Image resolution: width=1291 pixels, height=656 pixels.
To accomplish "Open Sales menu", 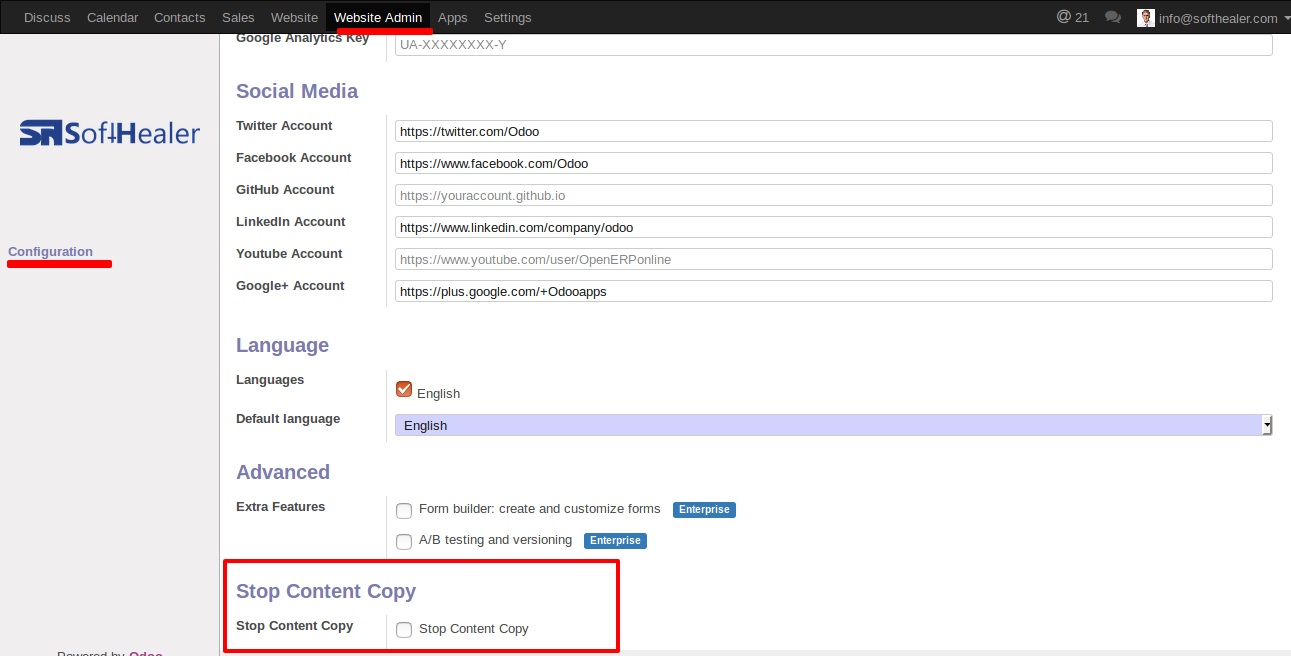I will coord(238,18).
